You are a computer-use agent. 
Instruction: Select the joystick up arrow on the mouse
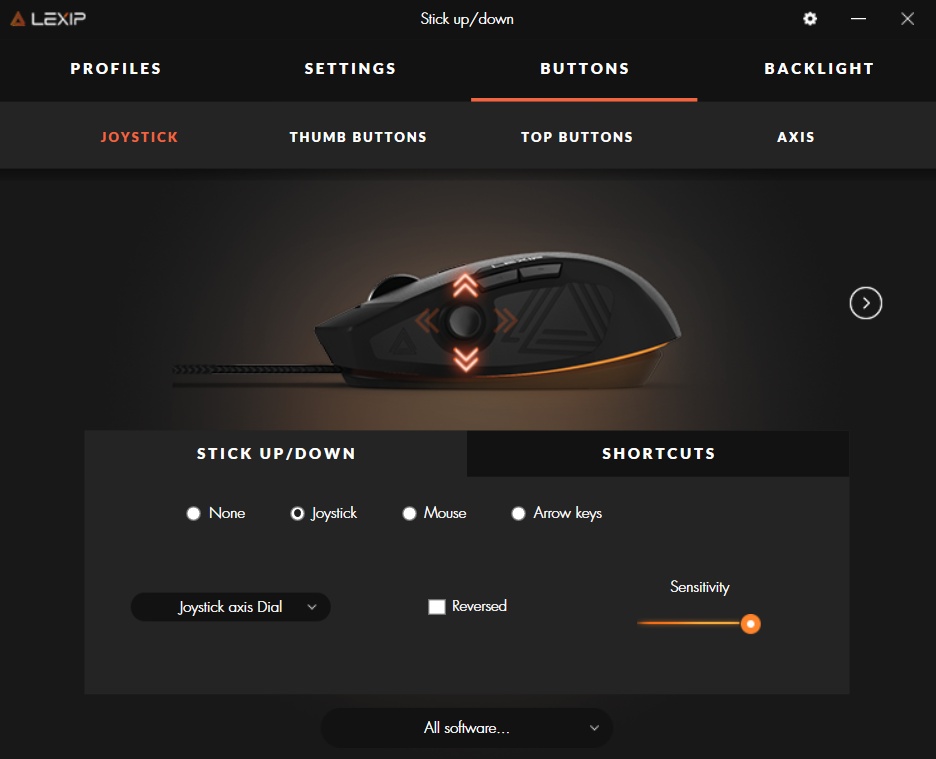tap(465, 285)
